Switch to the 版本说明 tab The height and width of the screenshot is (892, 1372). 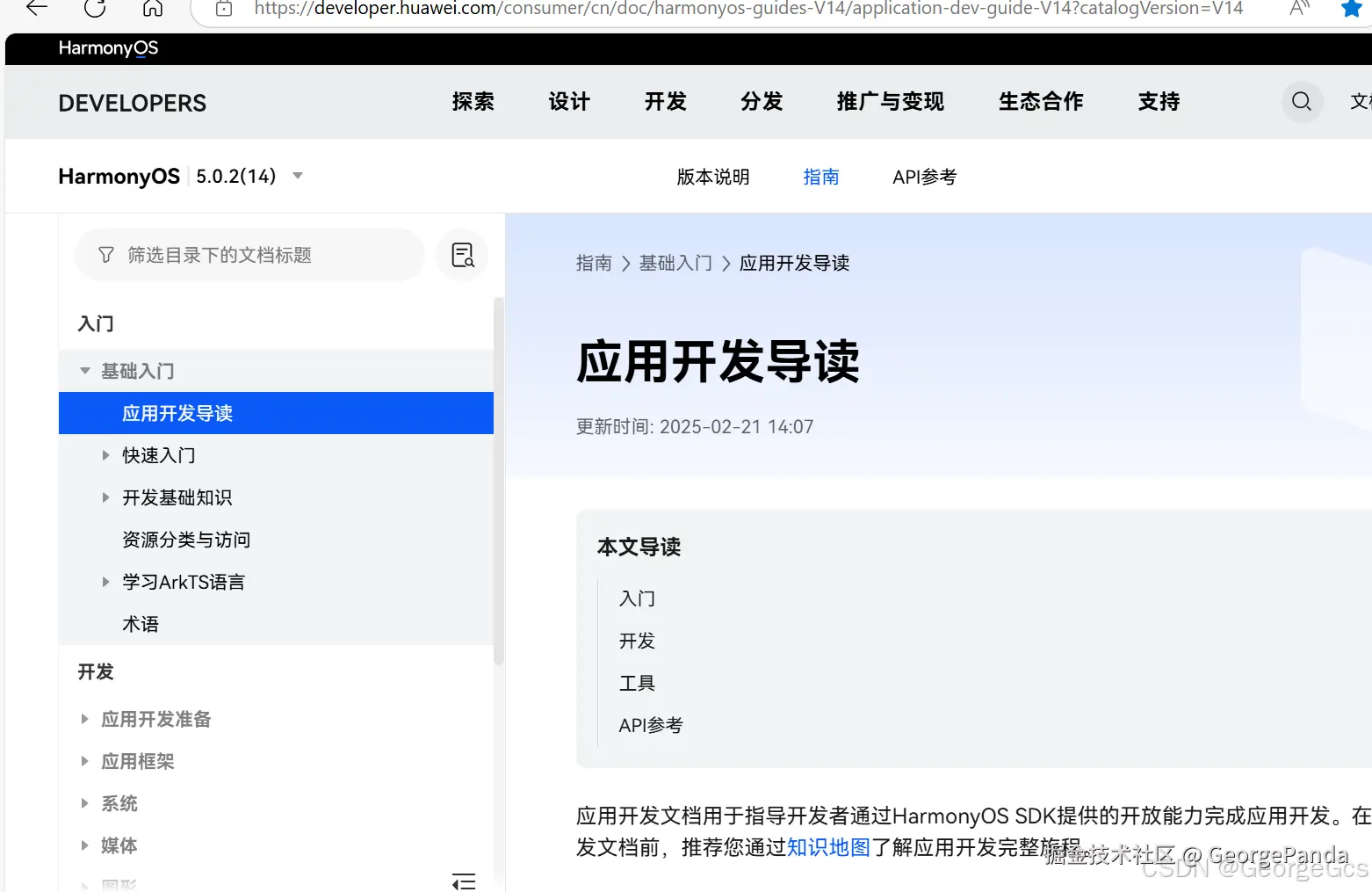[x=713, y=177]
